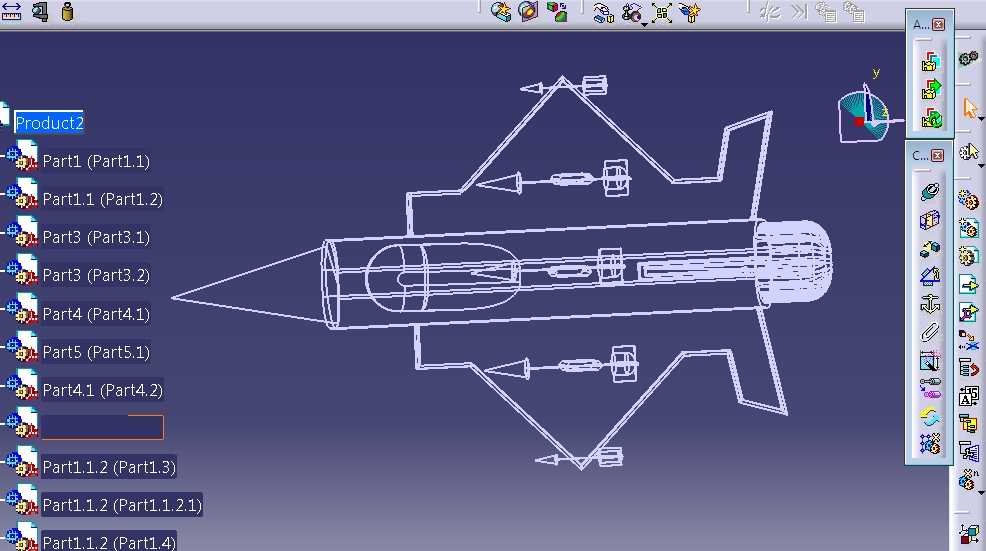The height and width of the screenshot is (551, 986).
Task: Click the Generate Numbering icon
Action: point(968,396)
